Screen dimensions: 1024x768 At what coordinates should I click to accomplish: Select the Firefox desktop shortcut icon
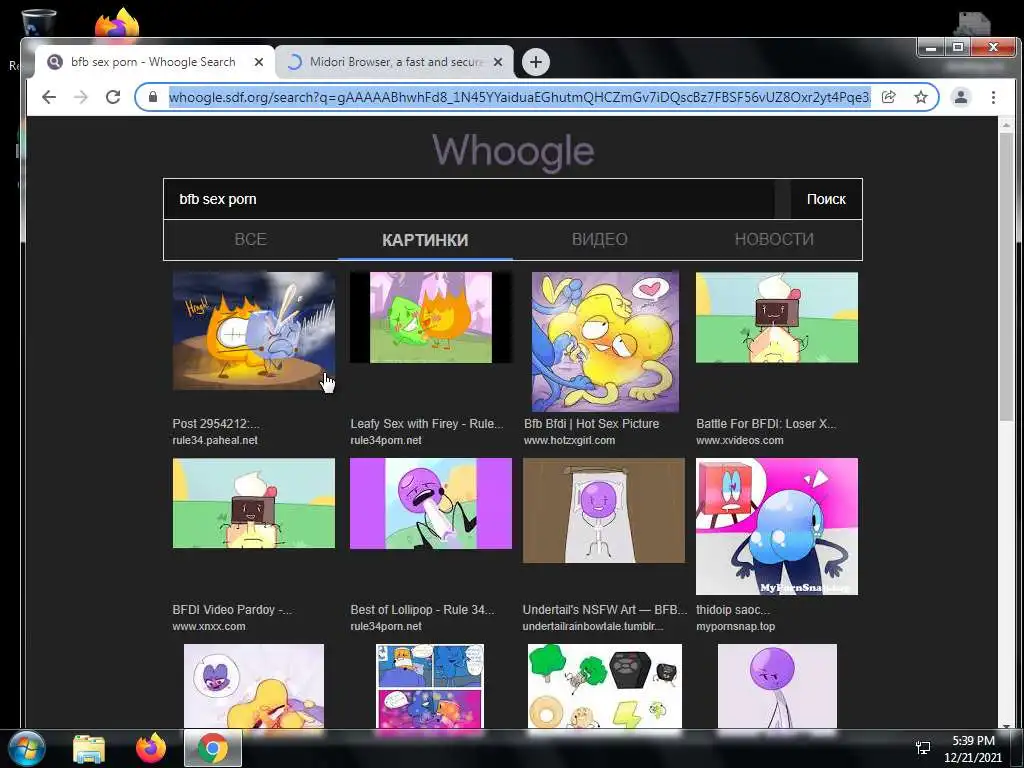point(117,23)
